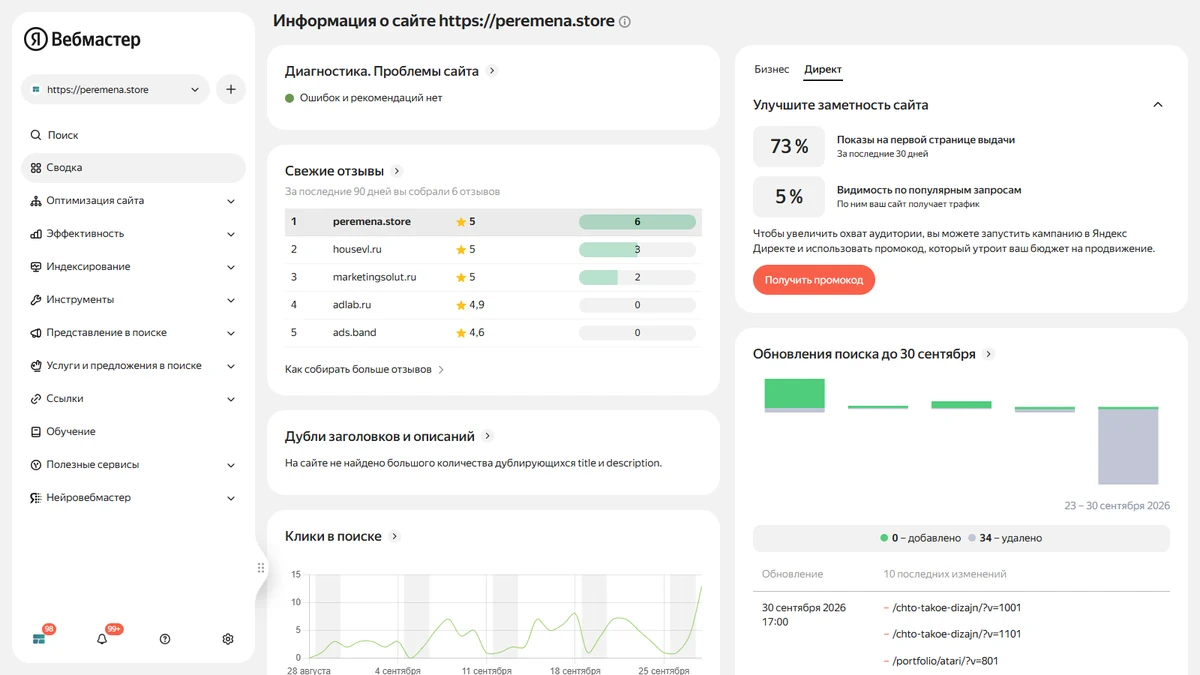The height and width of the screenshot is (675, 1200).
Task: Click the Эффективность chart icon
Action: point(36,234)
